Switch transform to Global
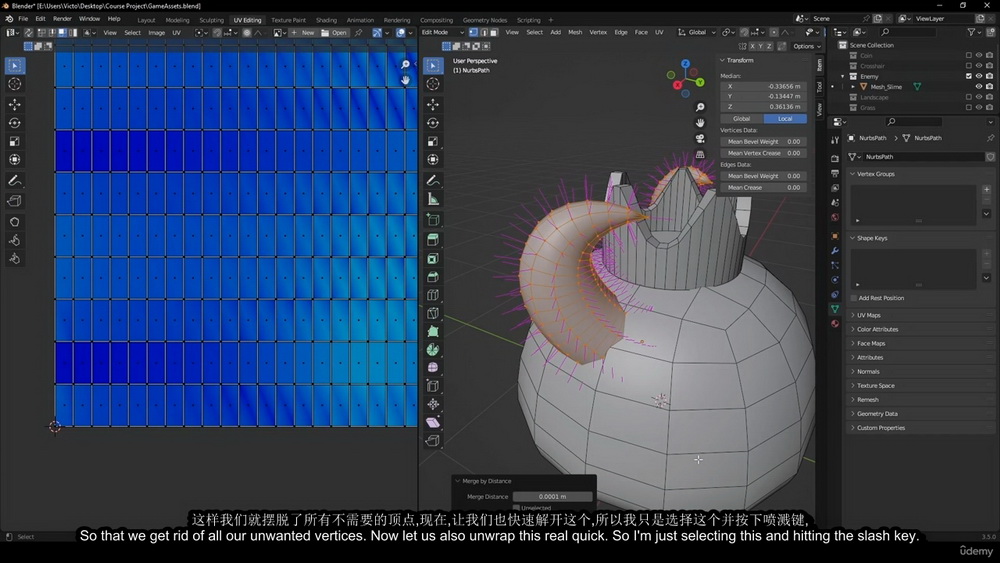This screenshot has height=563, width=1000. (x=742, y=119)
